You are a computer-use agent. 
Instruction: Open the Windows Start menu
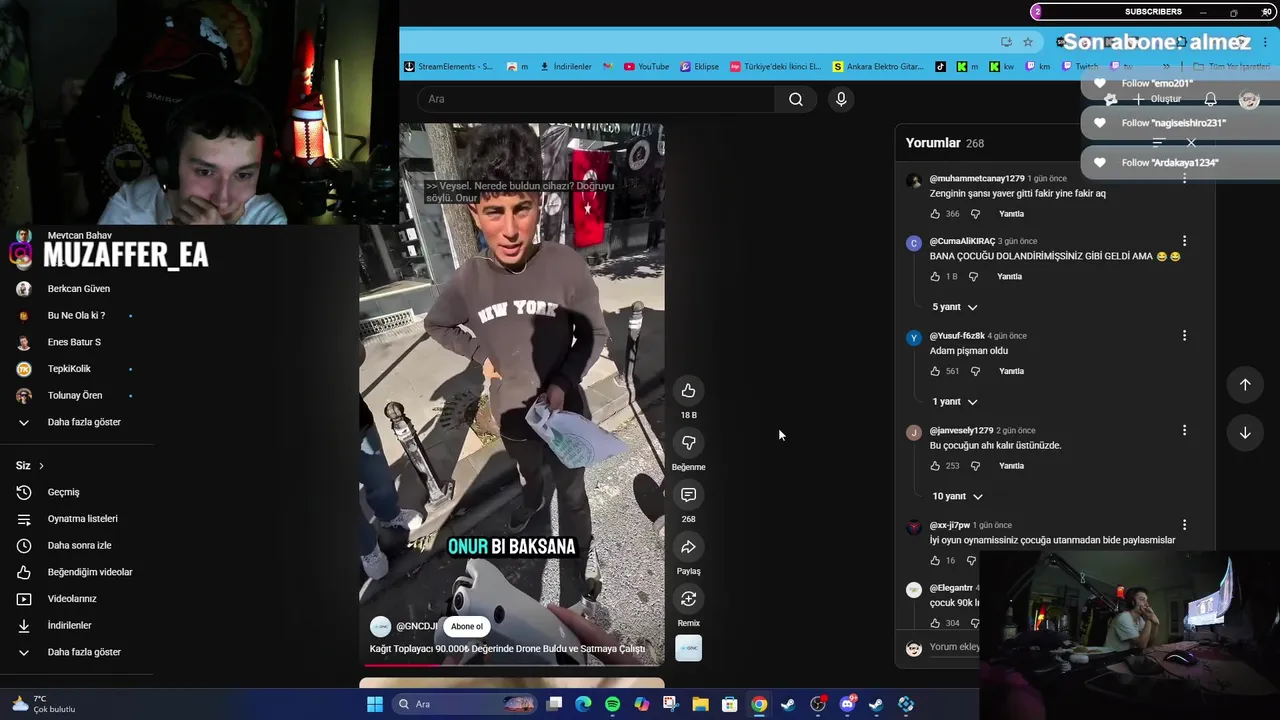(375, 704)
